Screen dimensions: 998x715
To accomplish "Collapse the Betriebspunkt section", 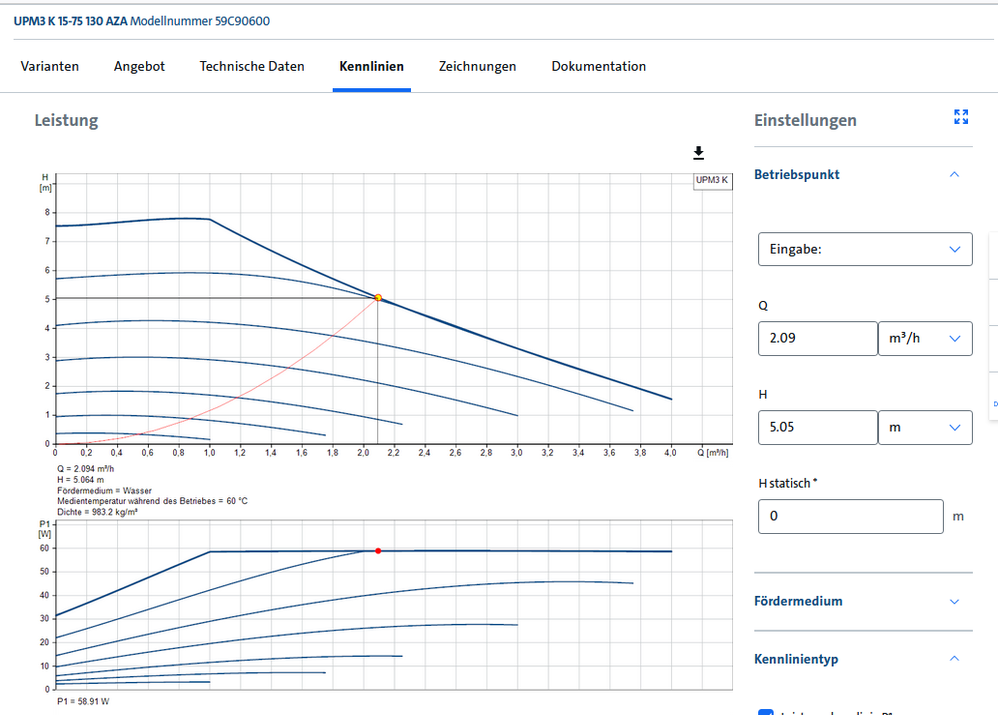I will [x=953, y=174].
